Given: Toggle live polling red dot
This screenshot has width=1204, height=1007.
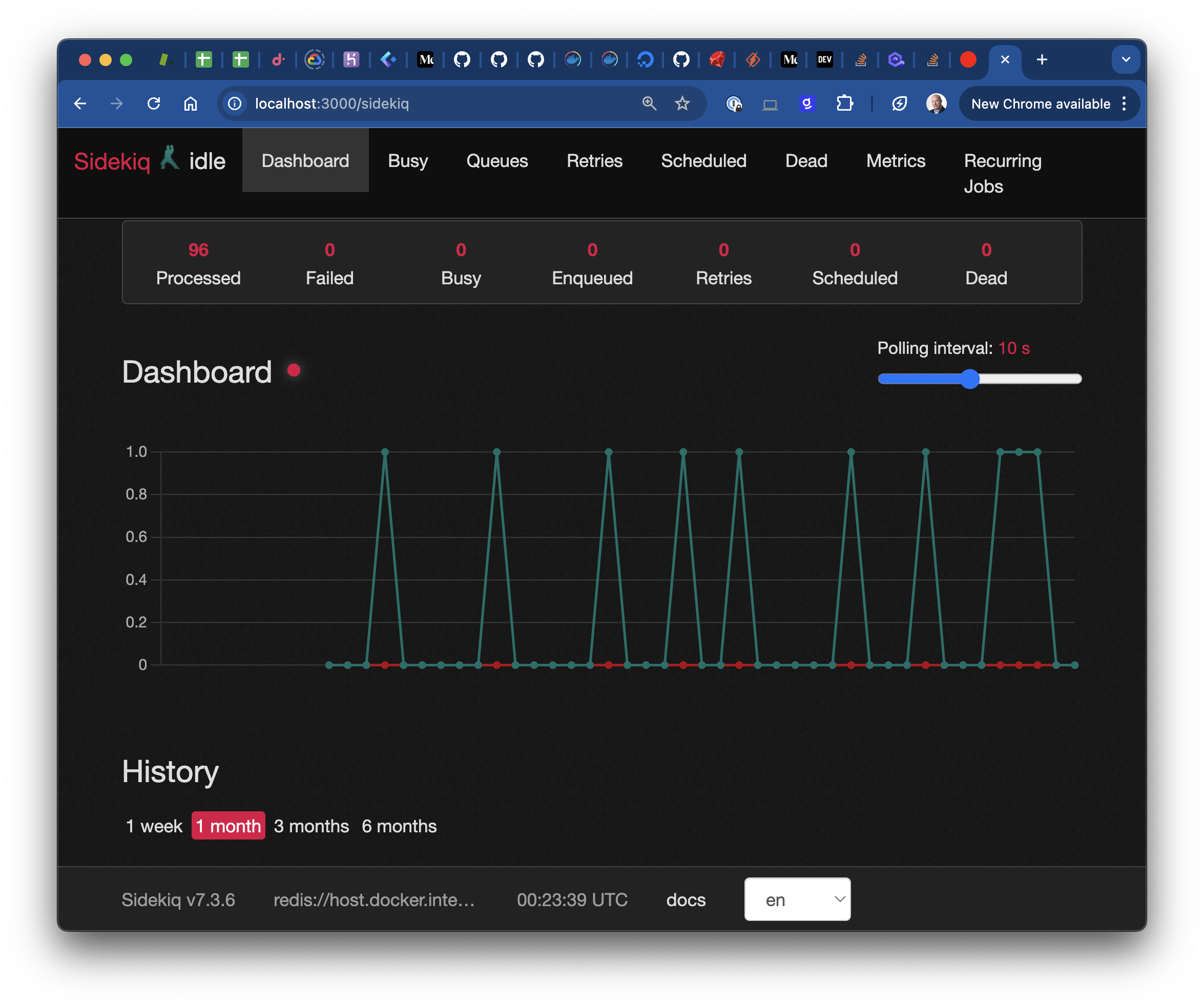Looking at the screenshot, I should pyautogui.click(x=294, y=371).
